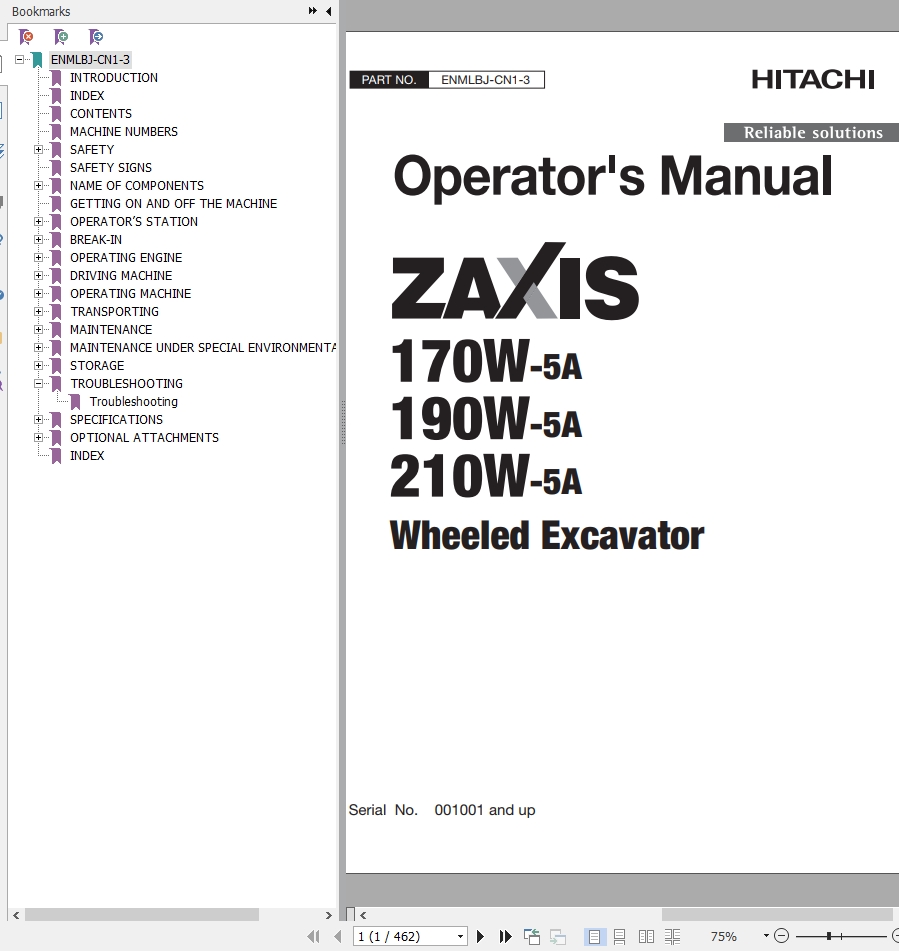The height and width of the screenshot is (951, 899).
Task: Open the last INDEX bookmark after OPTIONAL ATTACHMENTS
Action: point(87,455)
